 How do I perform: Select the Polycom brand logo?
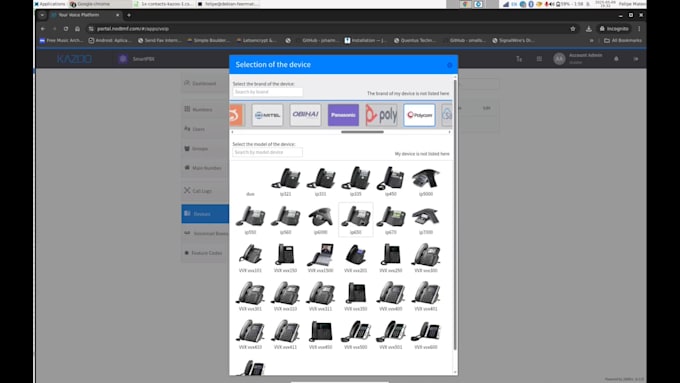(419, 115)
